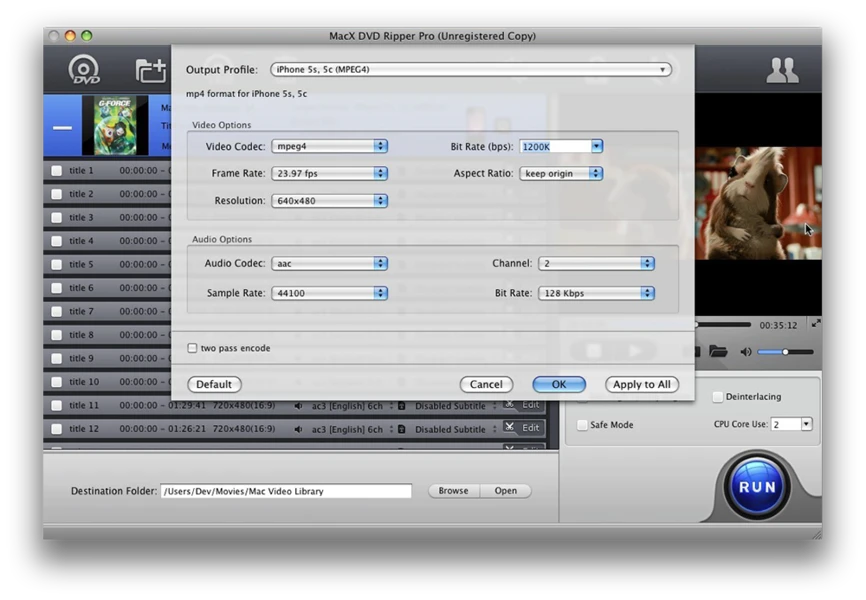Enable the two pass encode checkbox

tap(192, 348)
